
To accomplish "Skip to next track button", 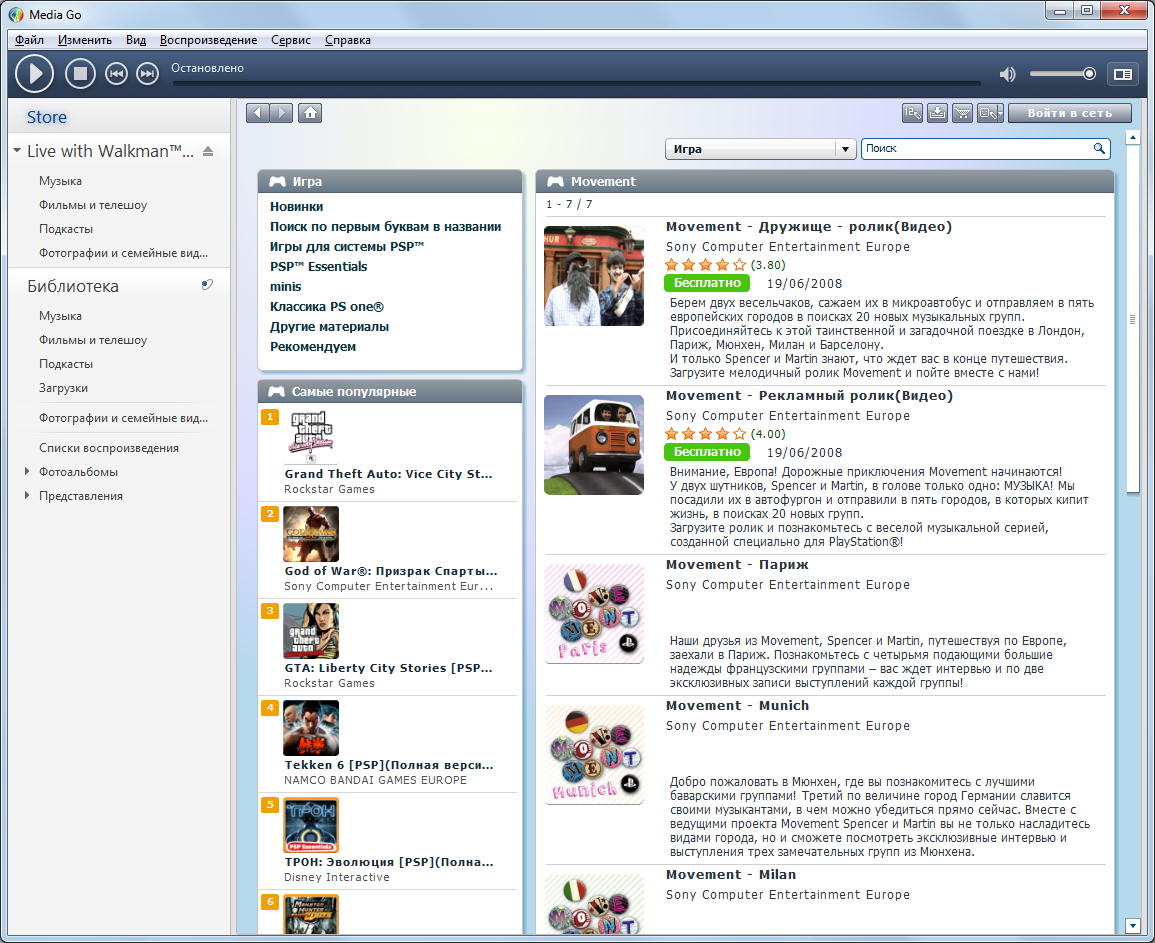I will pos(147,74).
